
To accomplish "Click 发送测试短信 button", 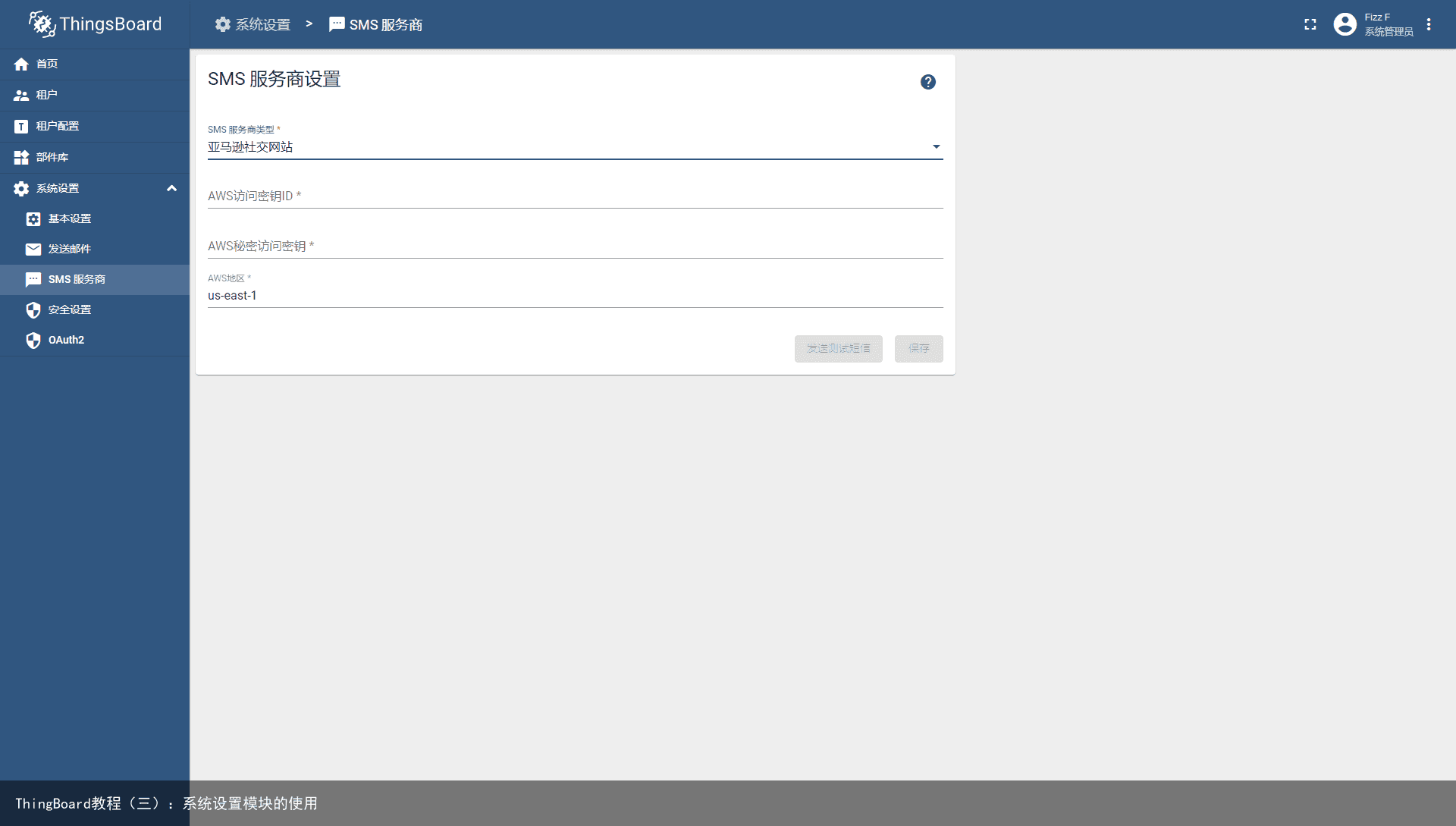I will click(839, 348).
